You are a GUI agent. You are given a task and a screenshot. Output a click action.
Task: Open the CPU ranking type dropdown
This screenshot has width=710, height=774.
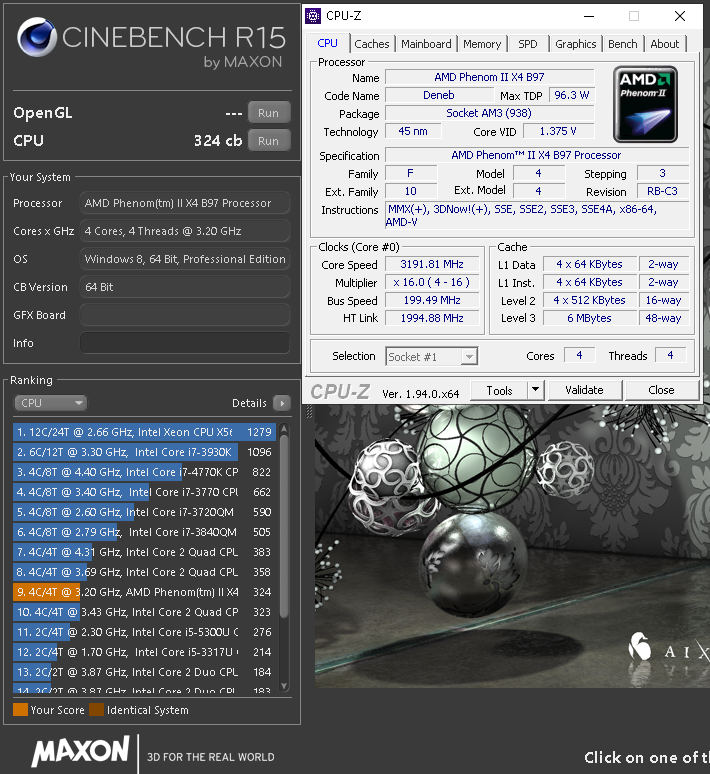click(x=50, y=403)
